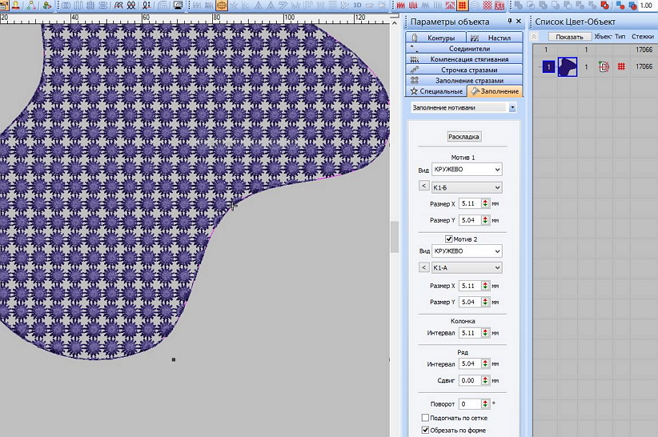Uncheck Обрезать по форме option
The height and width of the screenshot is (437, 658).
click(x=425, y=430)
